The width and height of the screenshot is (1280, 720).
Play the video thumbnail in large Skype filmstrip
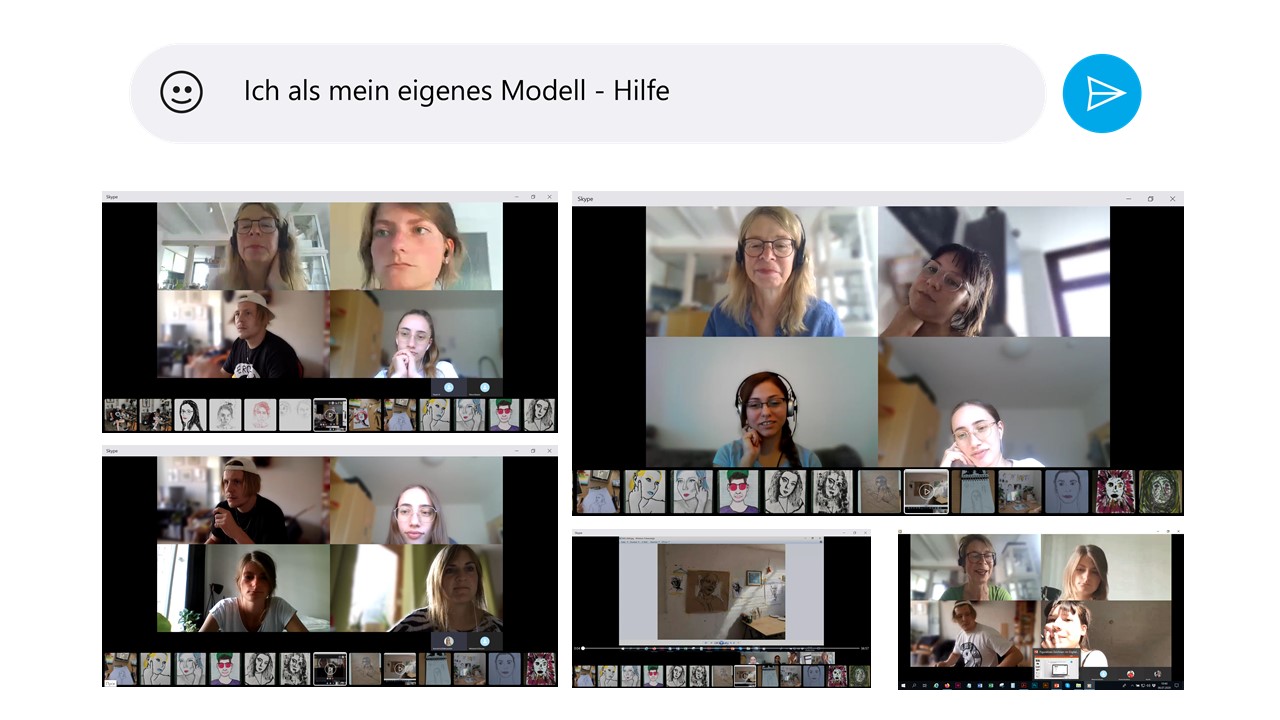point(926,491)
